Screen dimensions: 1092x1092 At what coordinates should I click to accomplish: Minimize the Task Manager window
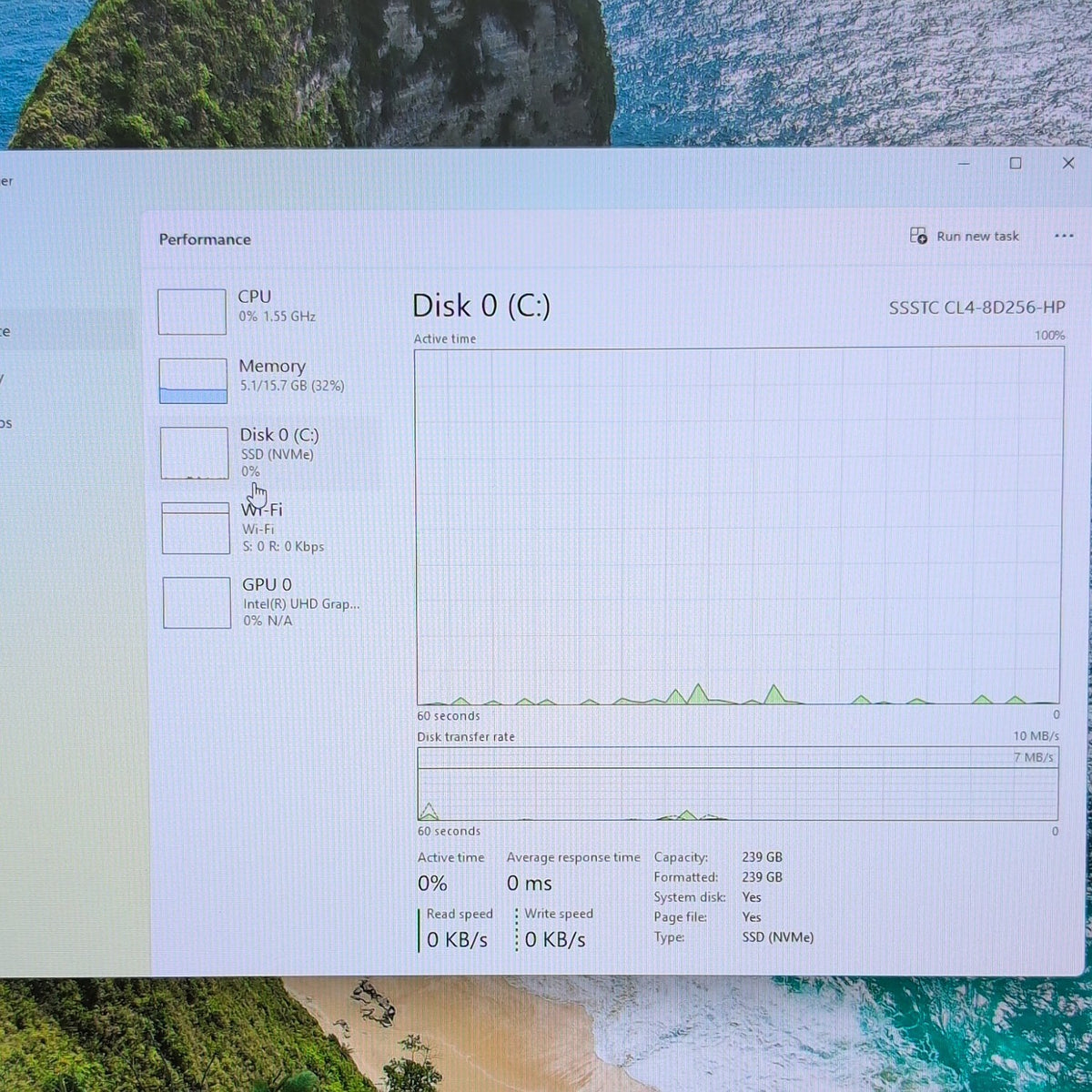[964, 164]
